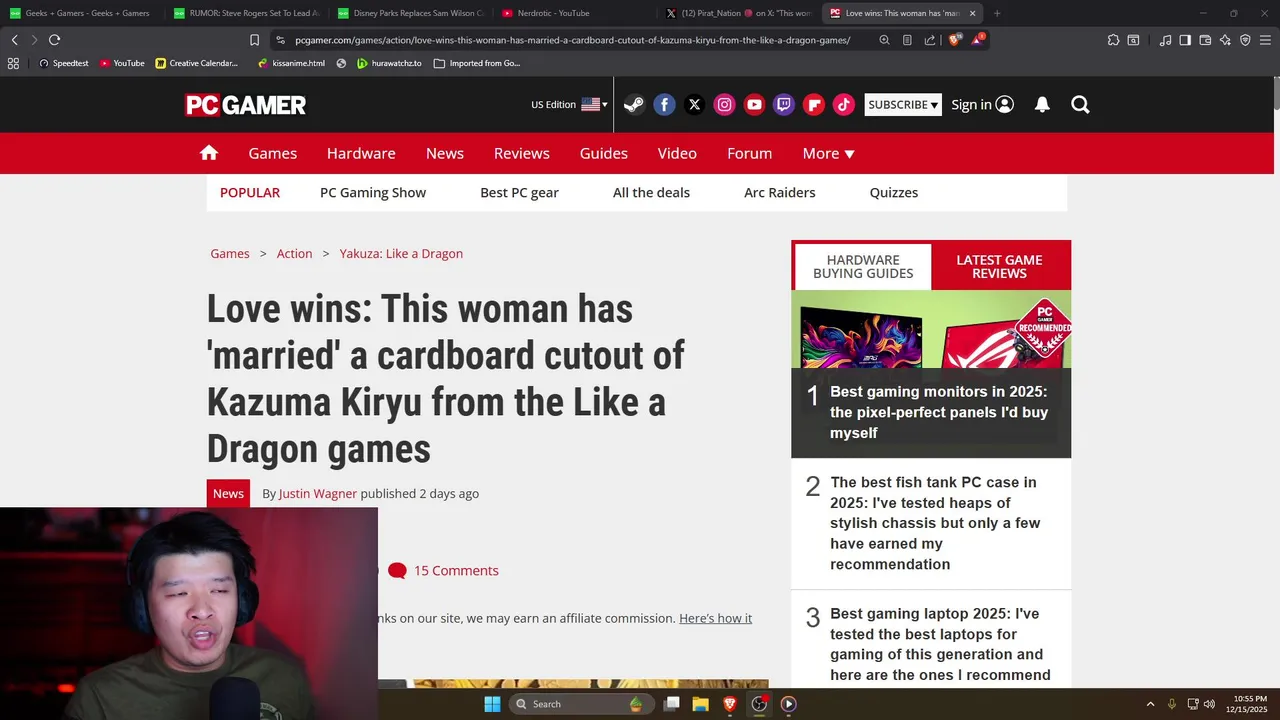Viewport: 1280px width, 720px height.
Task: Open the US Edition dropdown
Action: pyautogui.click(x=569, y=104)
